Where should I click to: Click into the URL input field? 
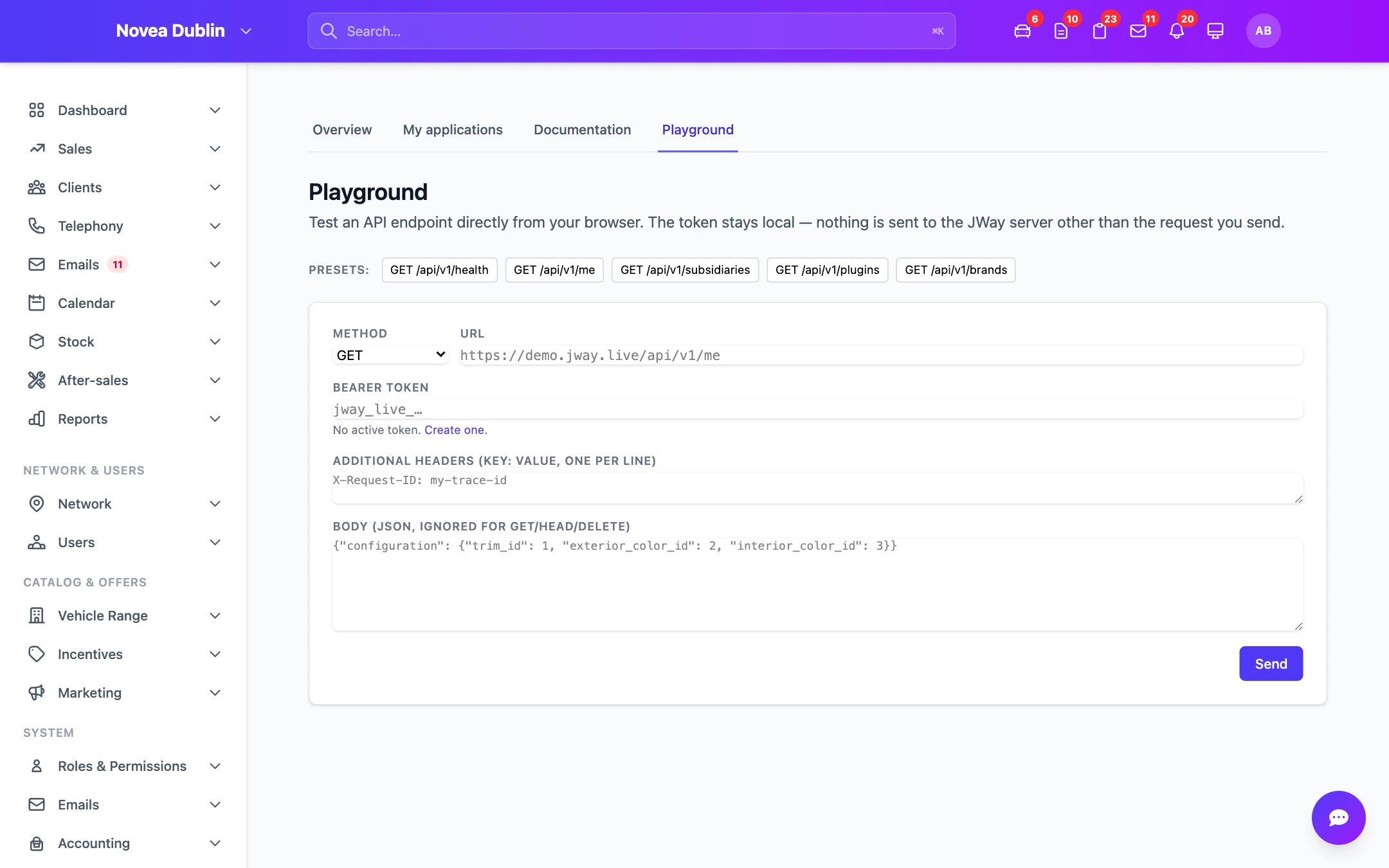[x=882, y=355]
